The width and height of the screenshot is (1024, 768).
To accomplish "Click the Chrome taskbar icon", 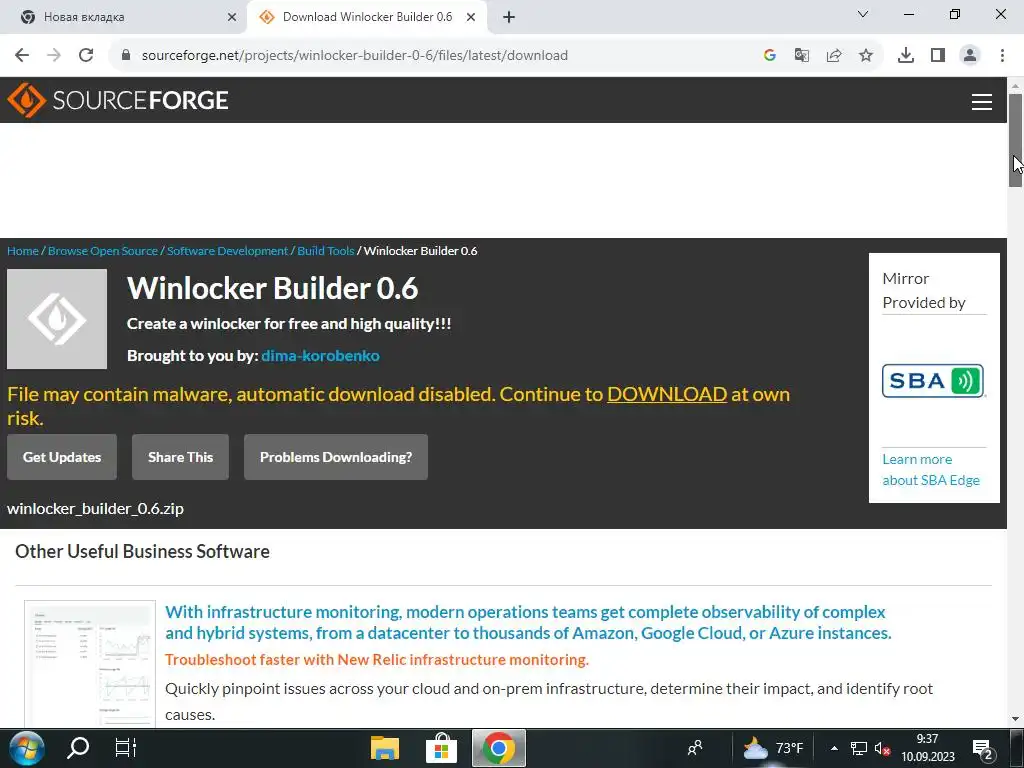I will tap(498, 748).
